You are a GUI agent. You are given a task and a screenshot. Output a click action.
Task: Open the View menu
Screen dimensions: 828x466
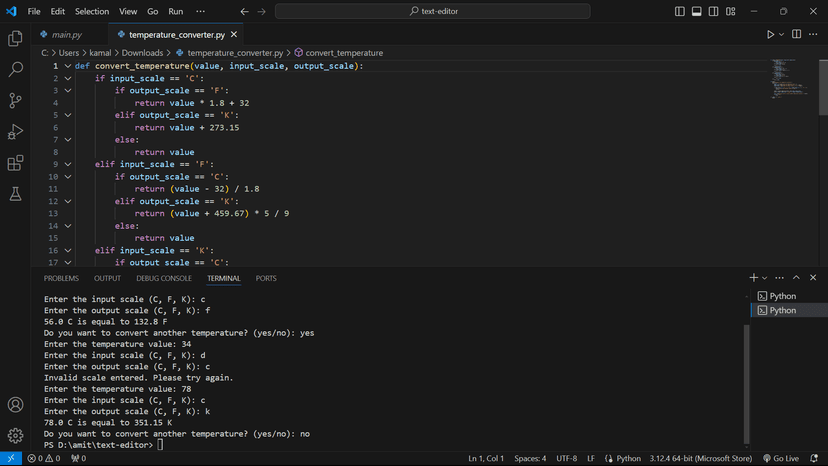128,11
